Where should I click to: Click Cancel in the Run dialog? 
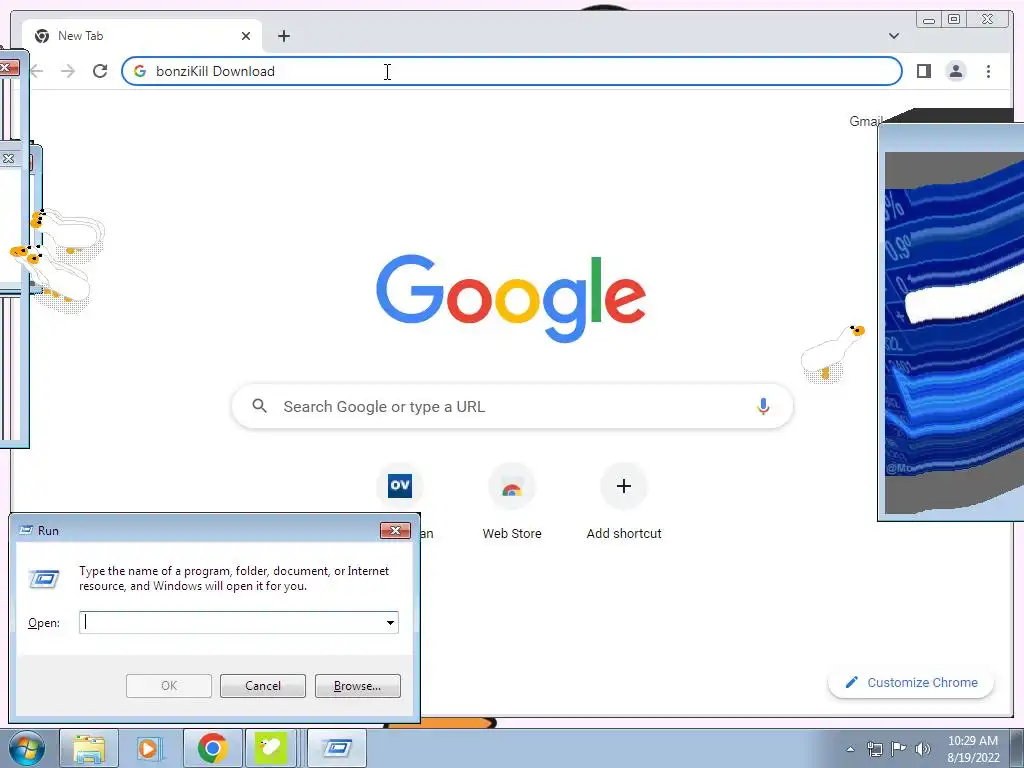263,686
